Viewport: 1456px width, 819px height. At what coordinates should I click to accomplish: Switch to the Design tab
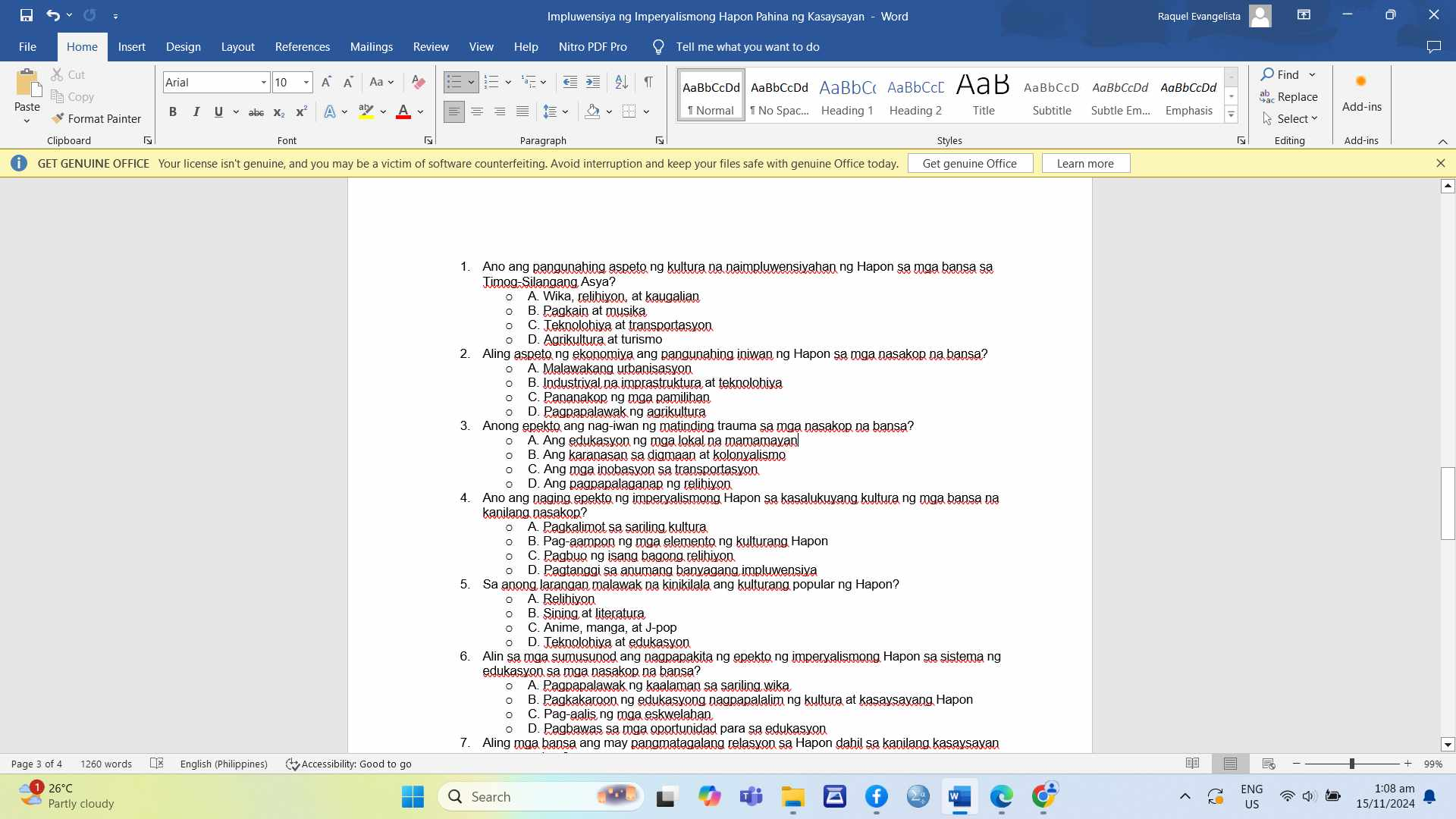point(184,47)
